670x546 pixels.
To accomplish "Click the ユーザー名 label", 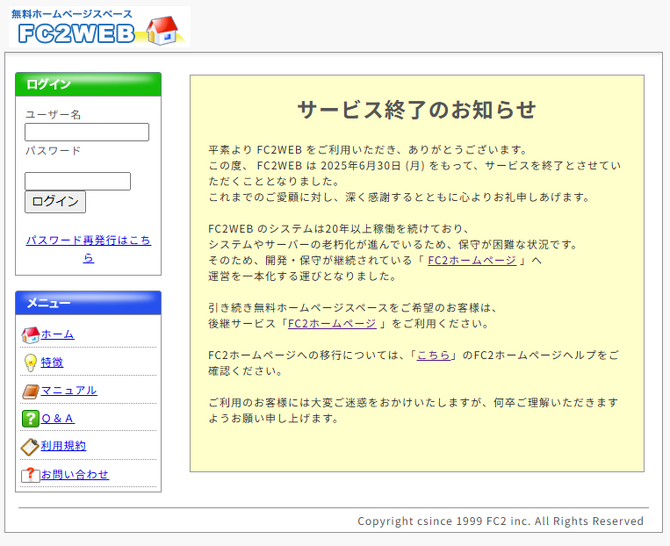I will tap(53, 114).
